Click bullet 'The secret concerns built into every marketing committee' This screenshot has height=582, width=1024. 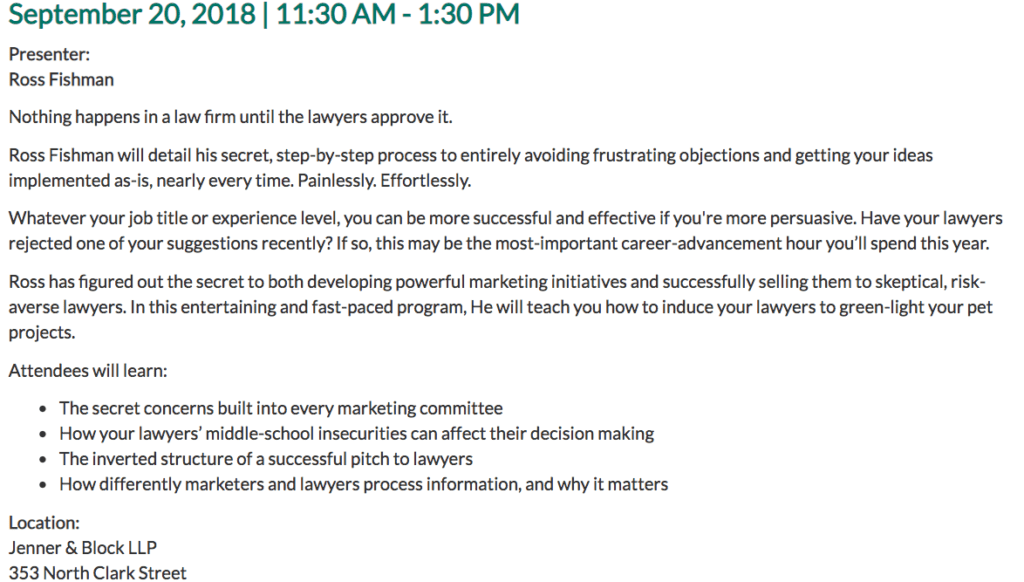click(x=281, y=408)
